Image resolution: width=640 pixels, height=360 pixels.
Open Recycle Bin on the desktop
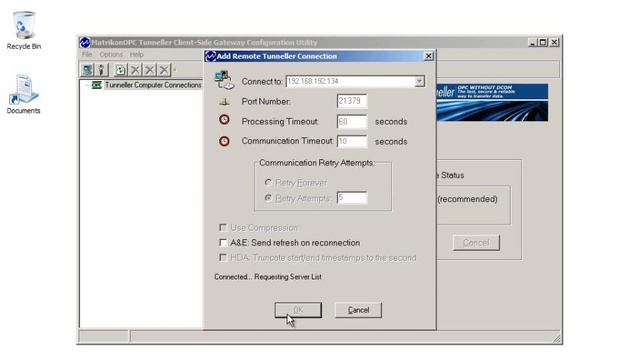[x=24, y=31]
